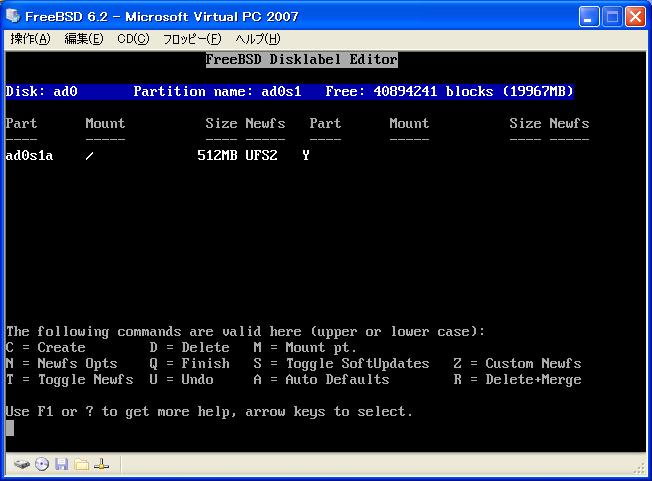
Task: Click the UFS2 newfs value
Action: pyautogui.click(x=261, y=155)
